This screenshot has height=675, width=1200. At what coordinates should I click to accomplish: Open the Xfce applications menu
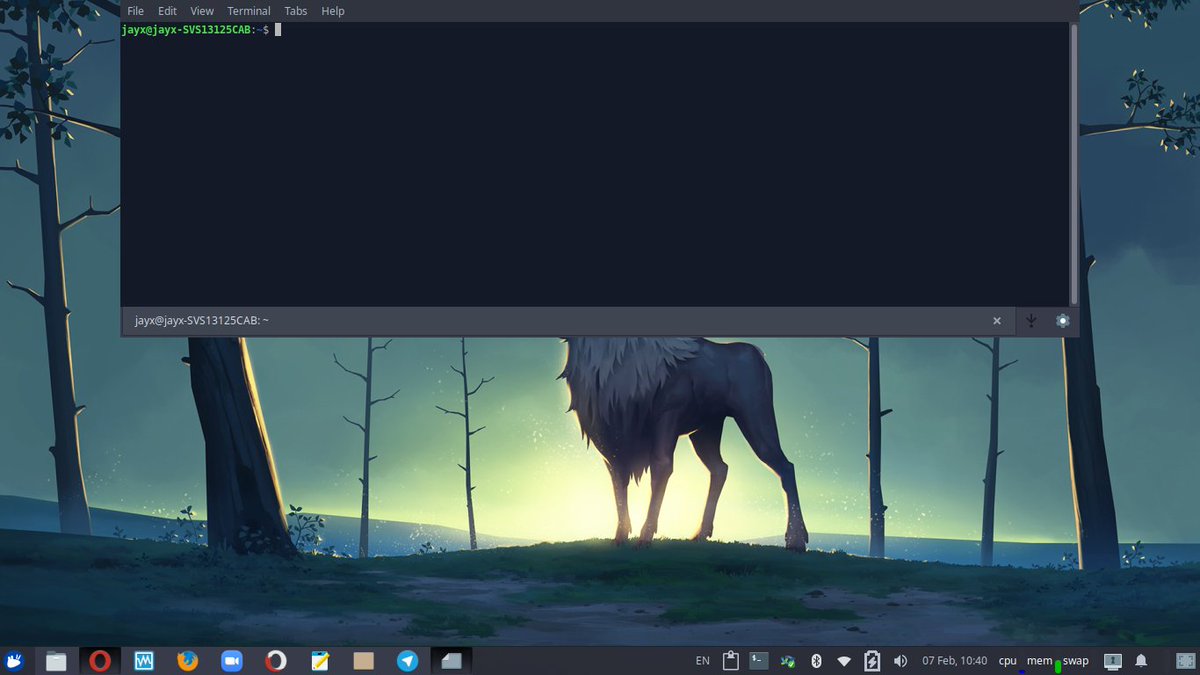15,661
